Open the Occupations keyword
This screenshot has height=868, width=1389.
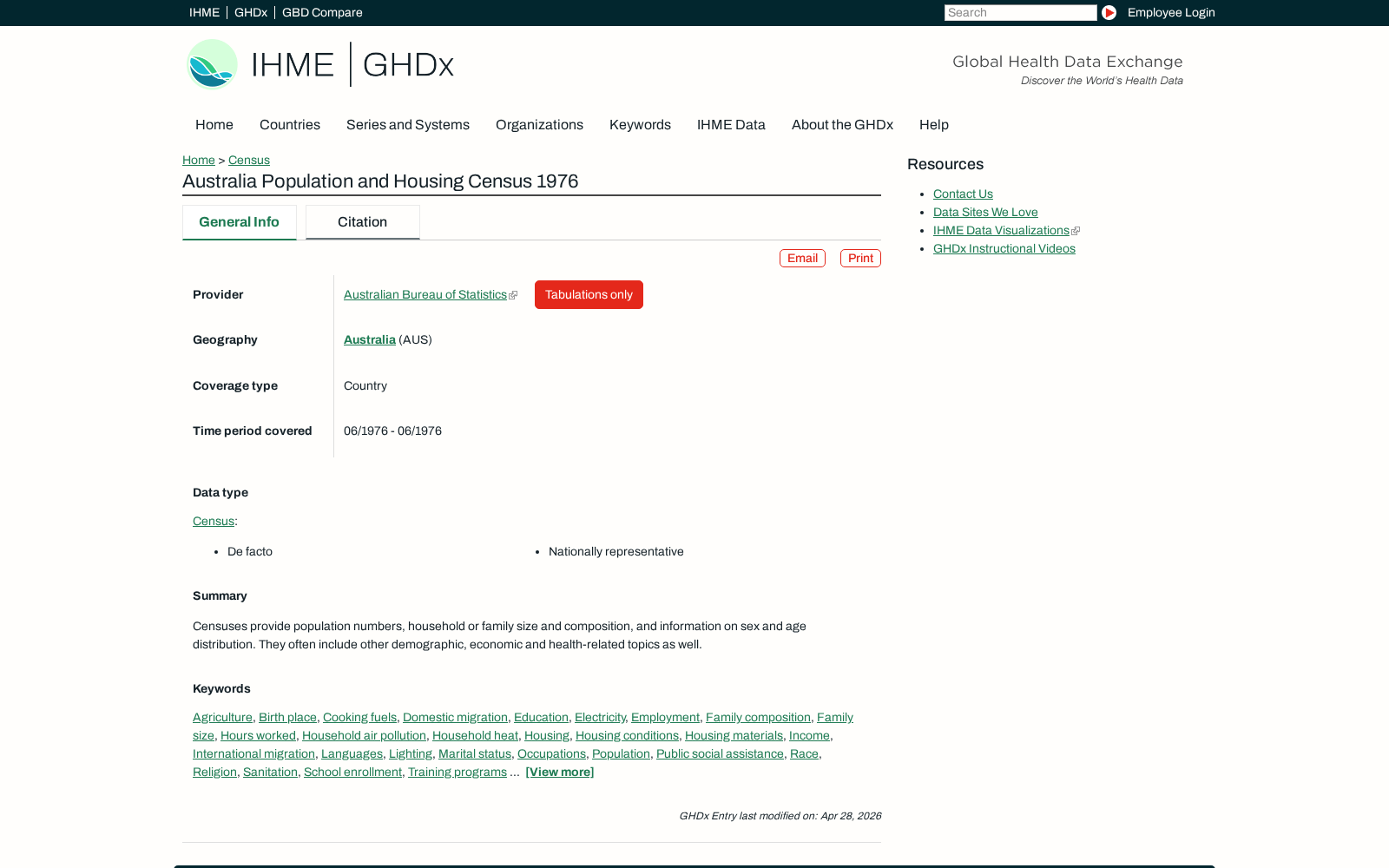click(x=551, y=753)
